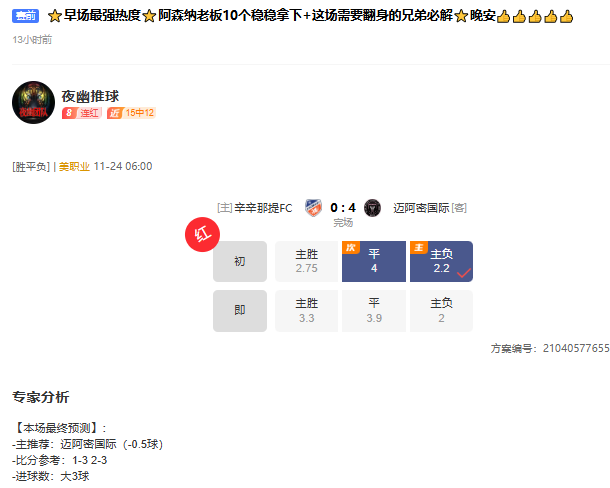Click the initial 平 4 odds cell
610x488 pixels.
(374, 262)
